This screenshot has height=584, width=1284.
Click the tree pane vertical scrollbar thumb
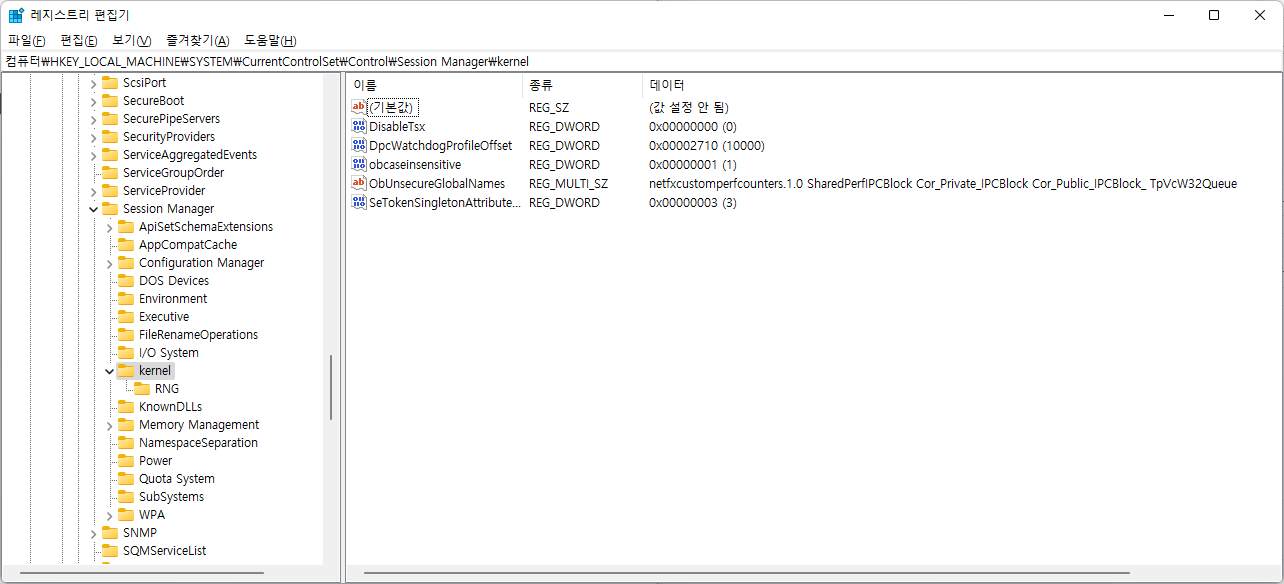(x=331, y=388)
